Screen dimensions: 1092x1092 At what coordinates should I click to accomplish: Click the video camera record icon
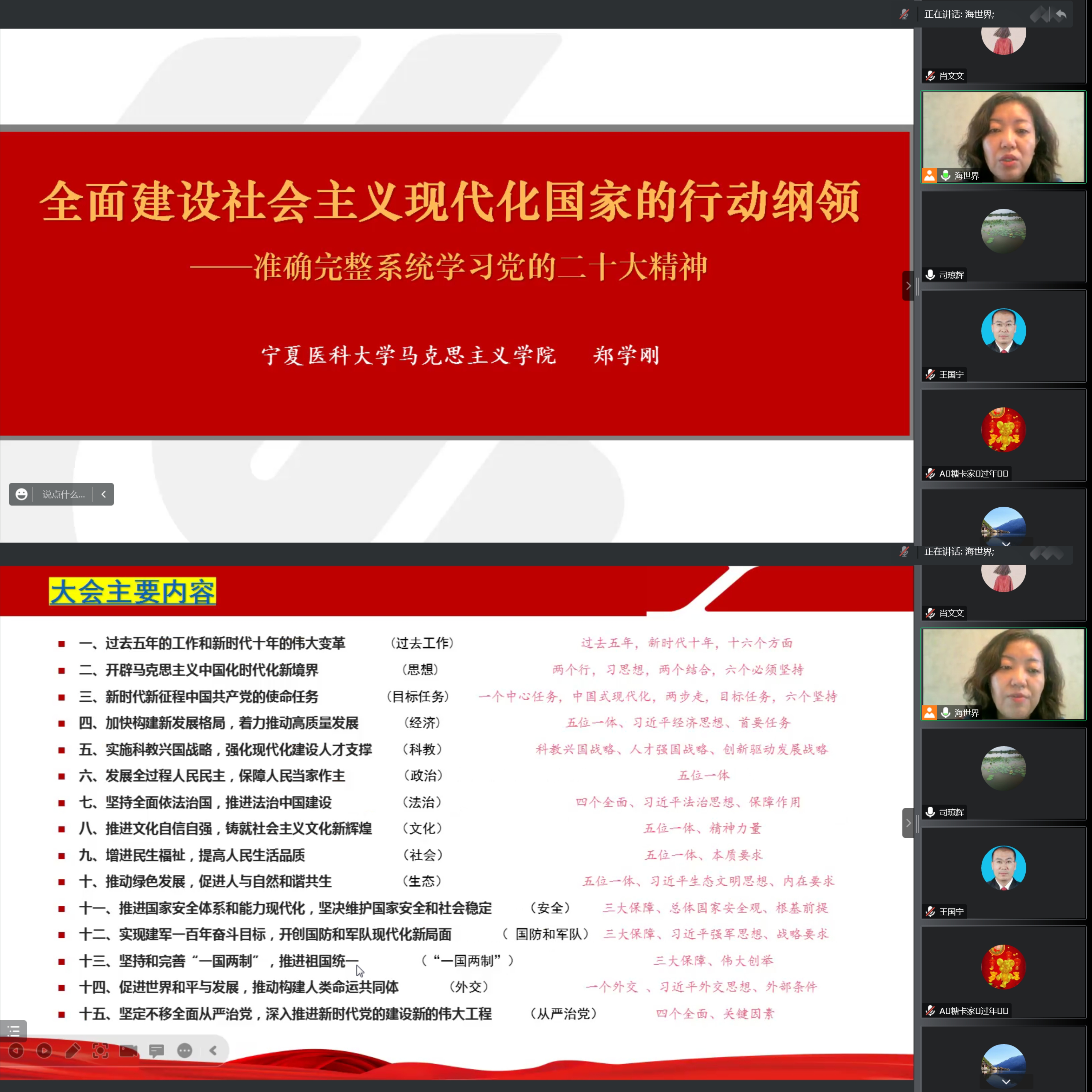coord(129,1051)
